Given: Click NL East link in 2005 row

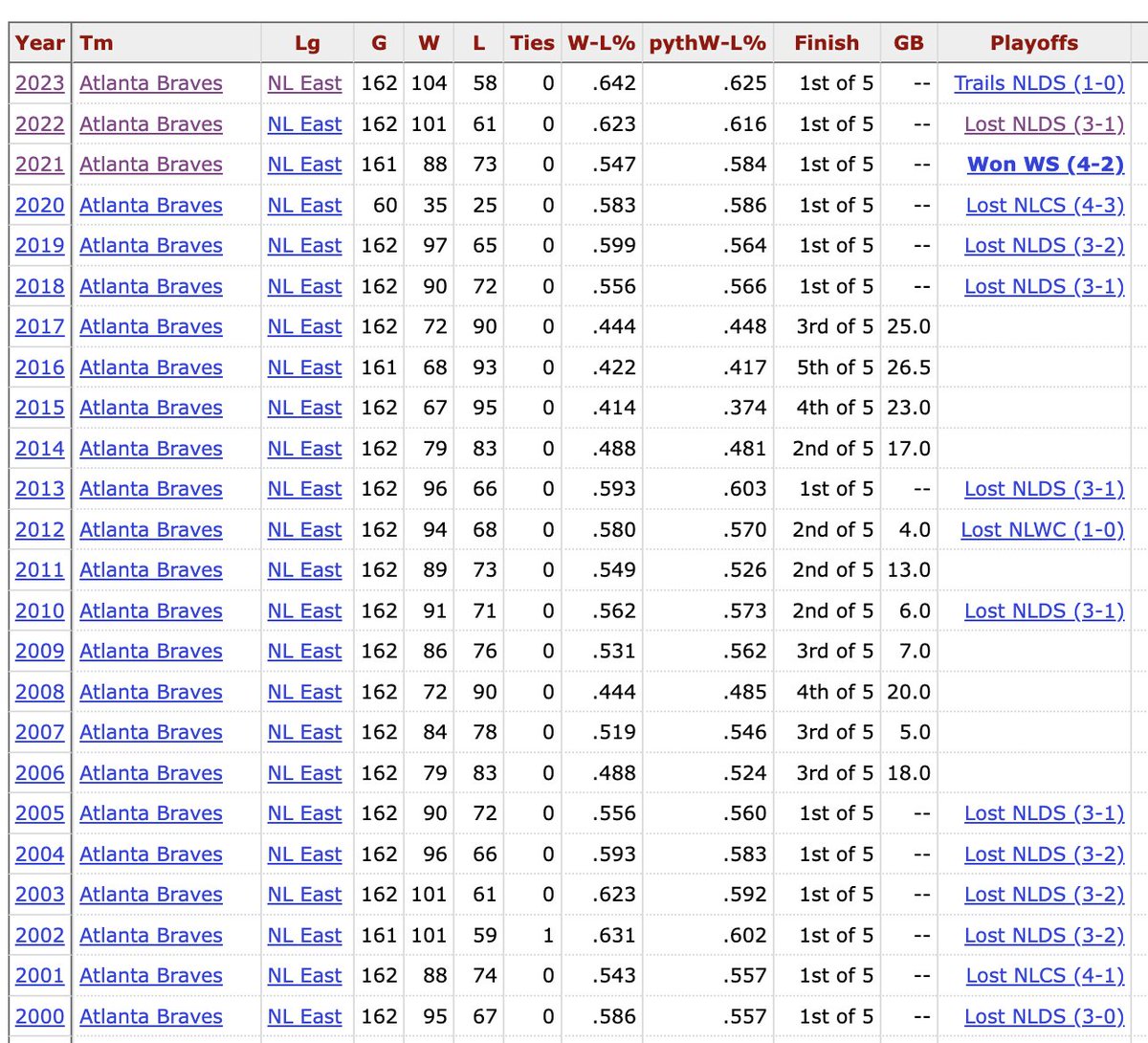Looking at the screenshot, I should click(x=304, y=813).
